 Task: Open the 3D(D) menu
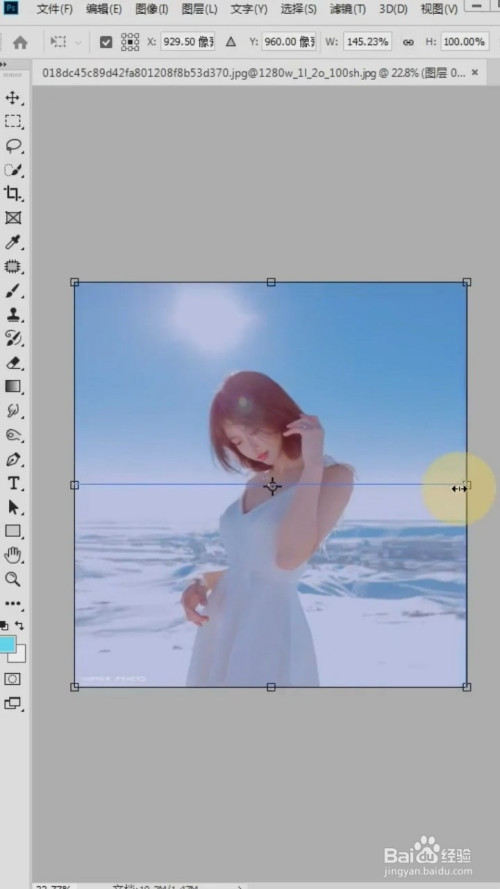393,9
